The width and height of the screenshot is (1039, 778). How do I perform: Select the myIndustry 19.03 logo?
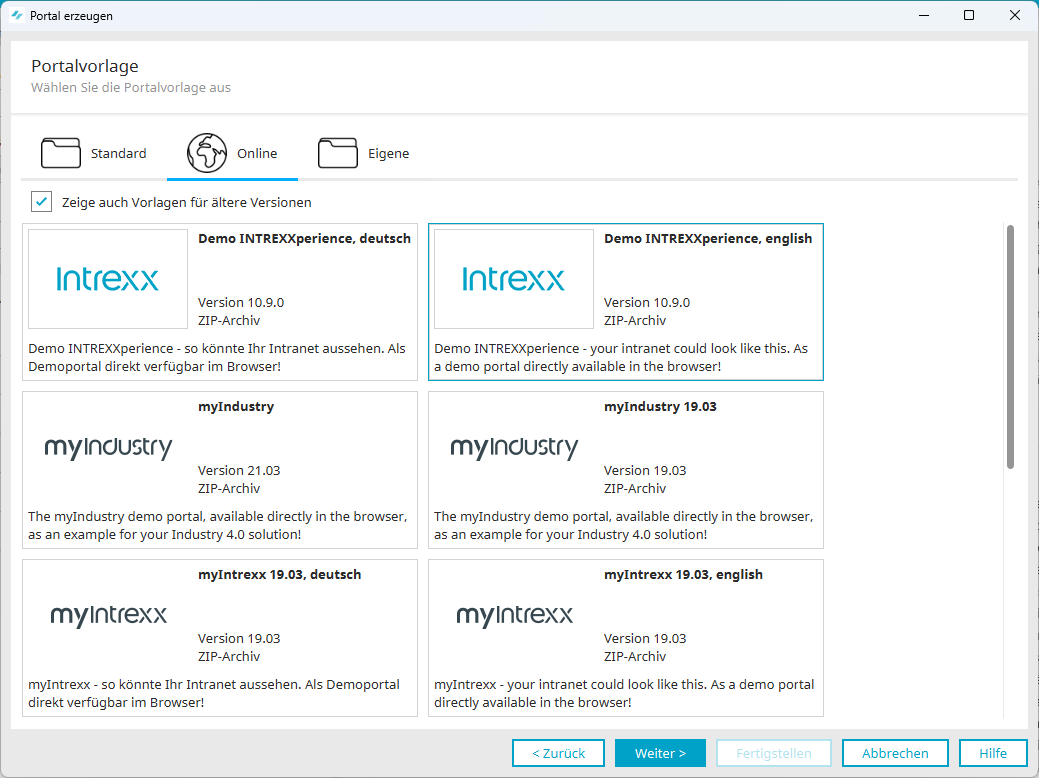pos(514,448)
